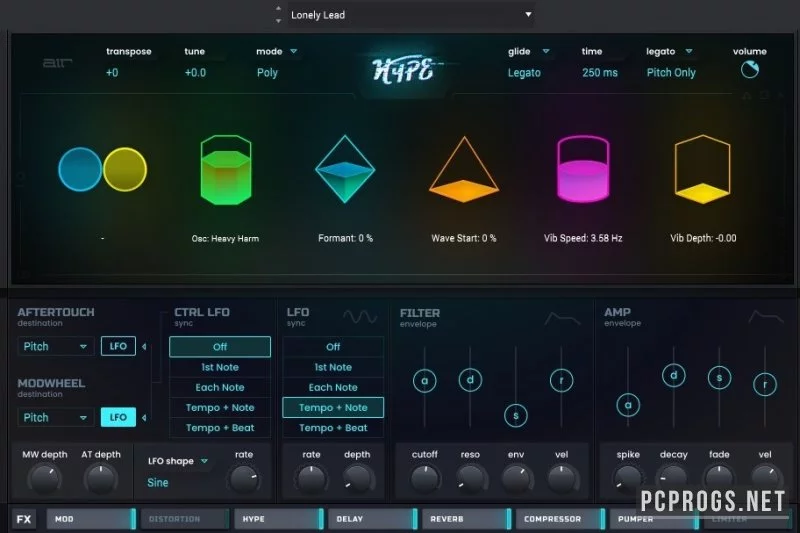The height and width of the screenshot is (533, 800).
Task: Click the MW depth knob
Action: point(44,479)
